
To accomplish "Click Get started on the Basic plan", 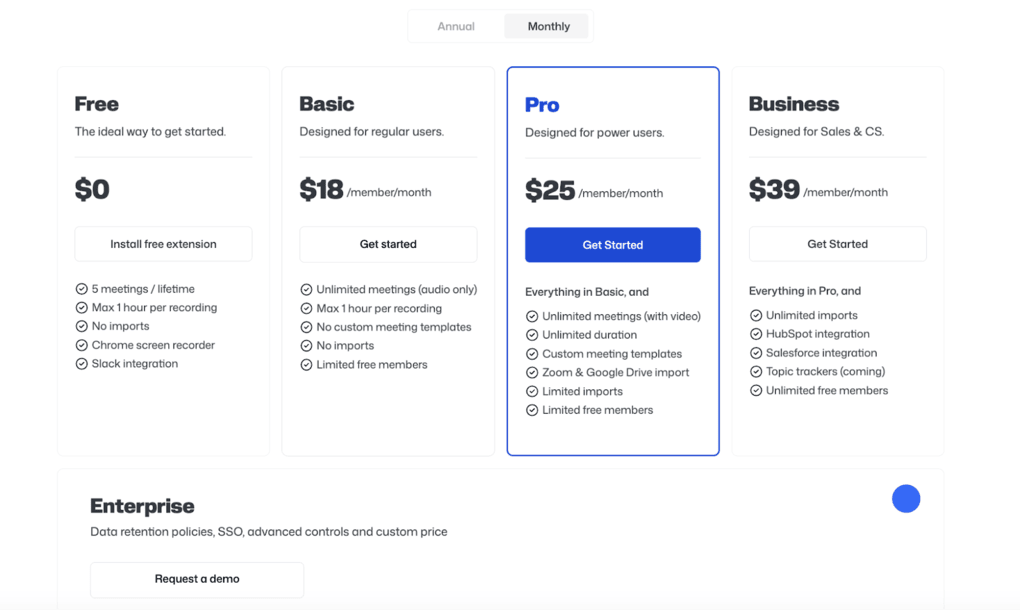I will [388, 243].
